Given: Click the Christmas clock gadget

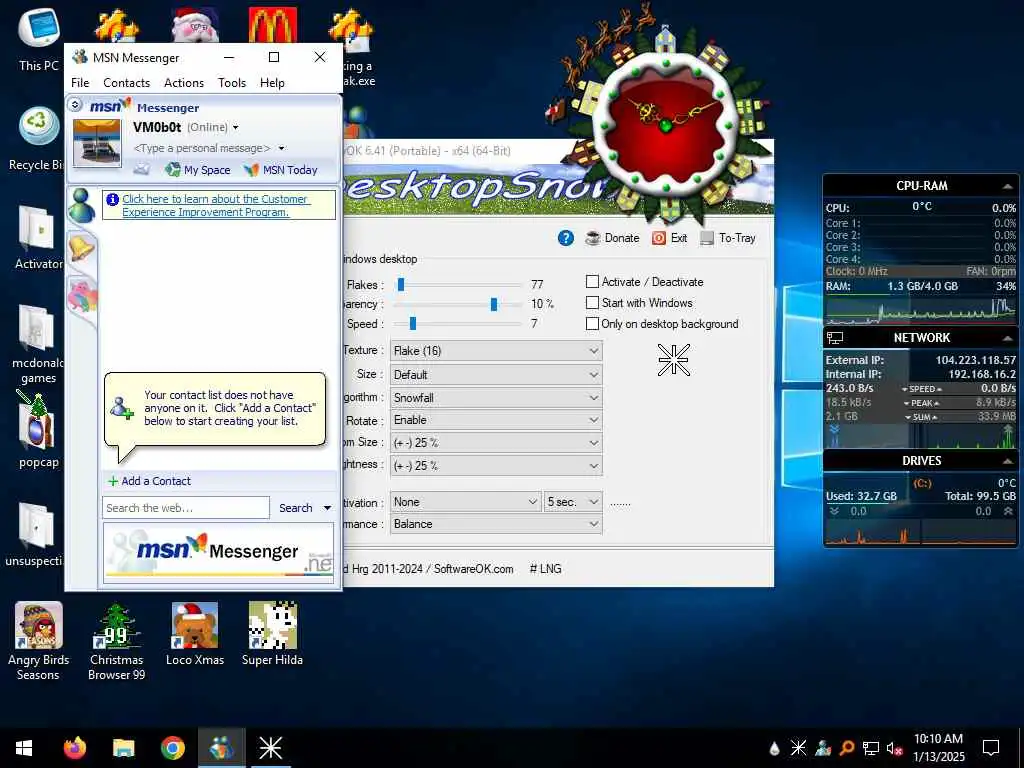Looking at the screenshot, I should coord(665,124).
